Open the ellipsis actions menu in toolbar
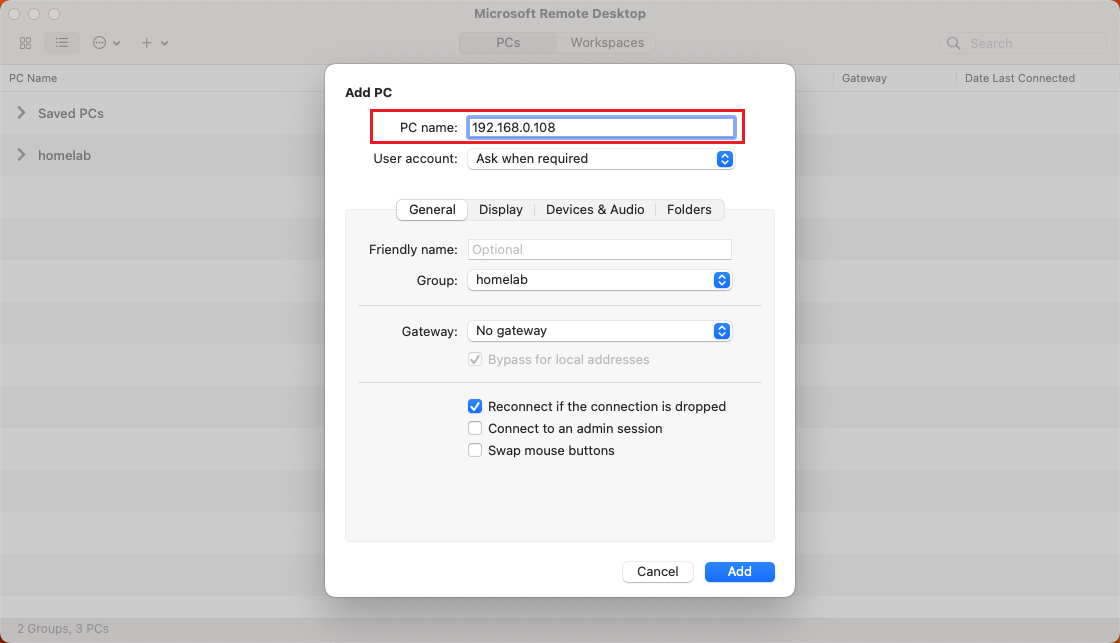Image resolution: width=1120 pixels, height=643 pixels. pyautogui.click(x=106, y=43)
